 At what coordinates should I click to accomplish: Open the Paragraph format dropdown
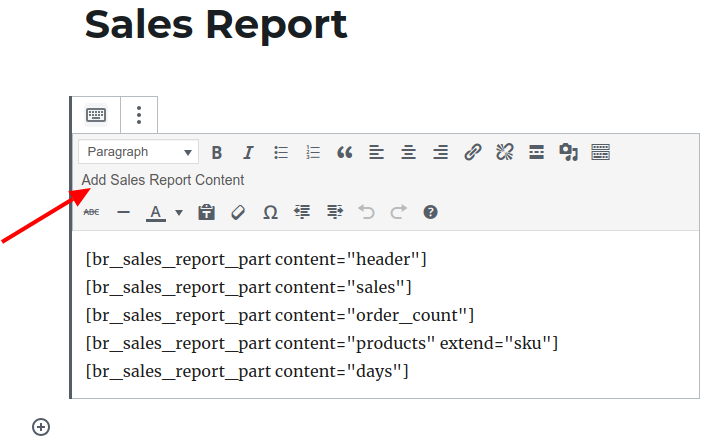coord(138,152)
